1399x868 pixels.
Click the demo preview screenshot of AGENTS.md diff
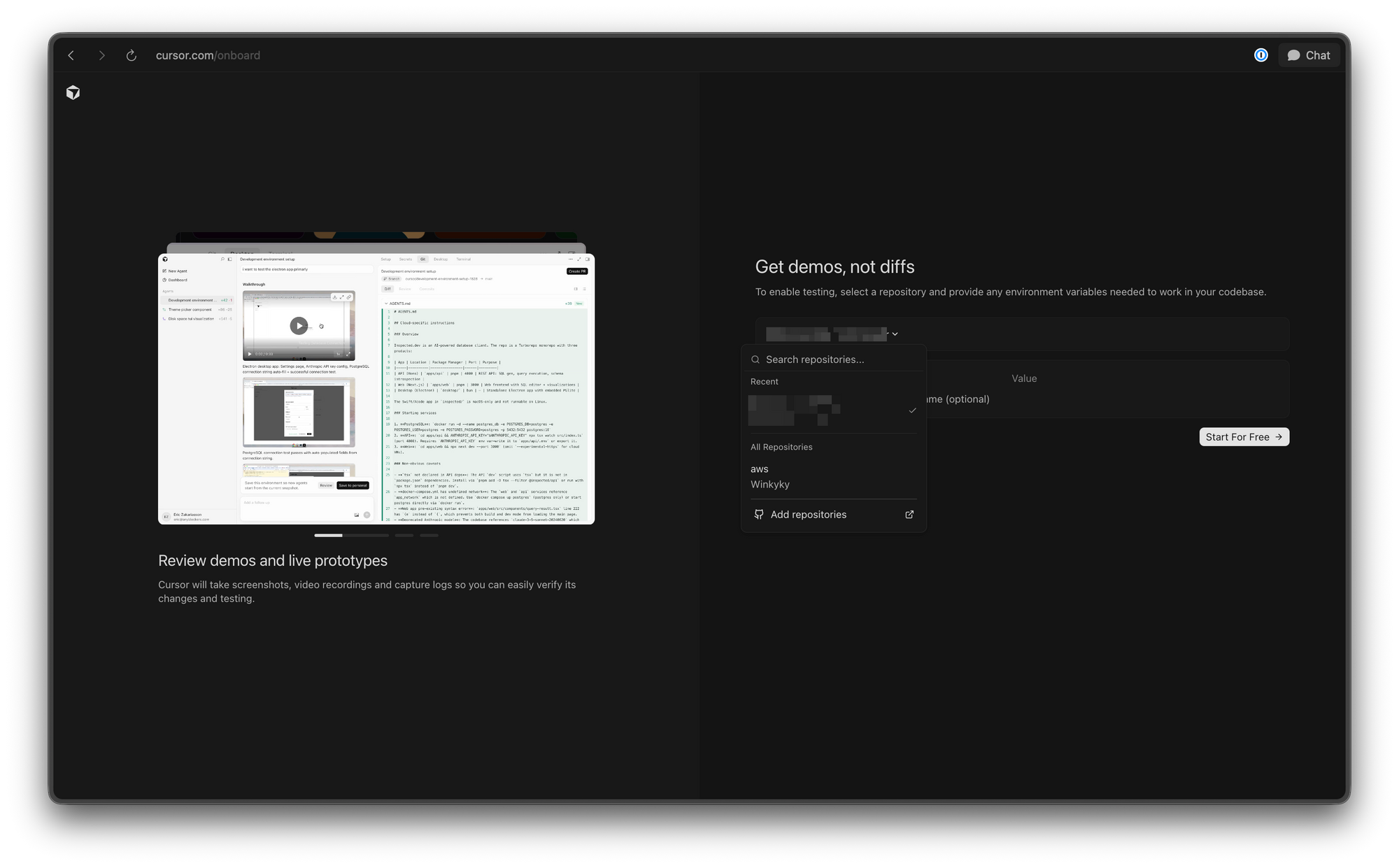point(487,413)
